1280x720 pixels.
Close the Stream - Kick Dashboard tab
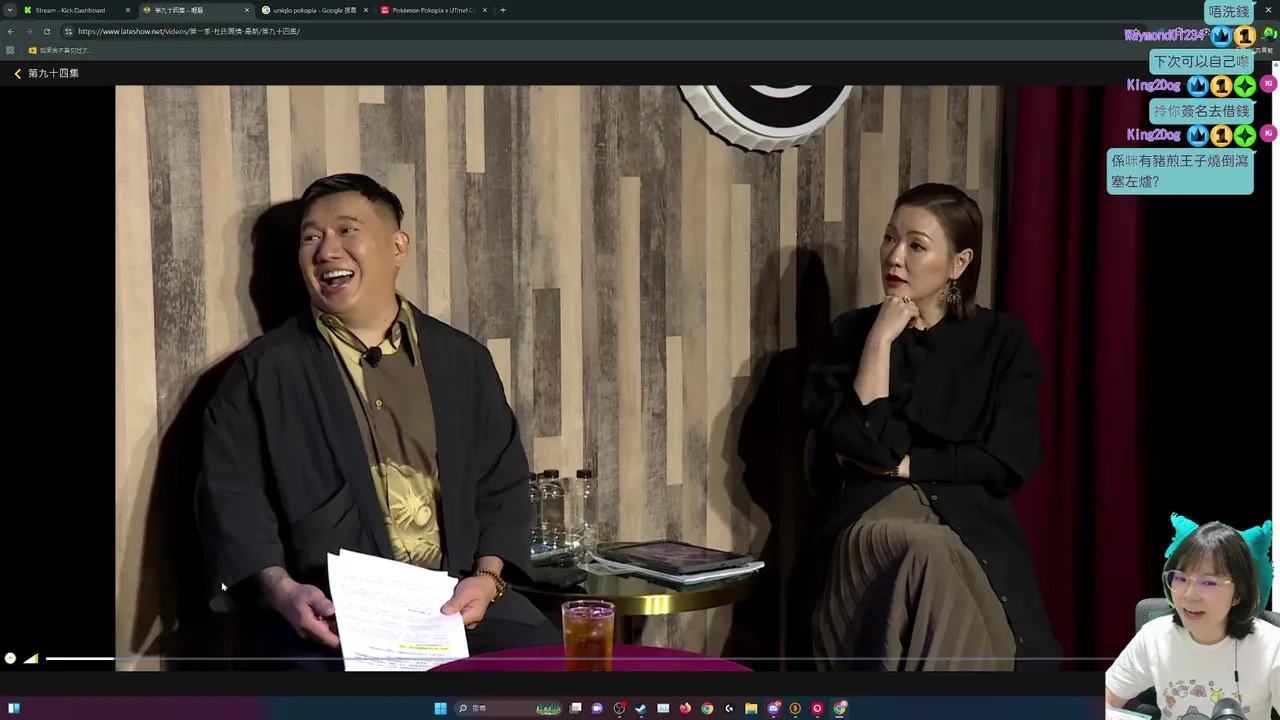pyautogui.click(x=127, y=10)
